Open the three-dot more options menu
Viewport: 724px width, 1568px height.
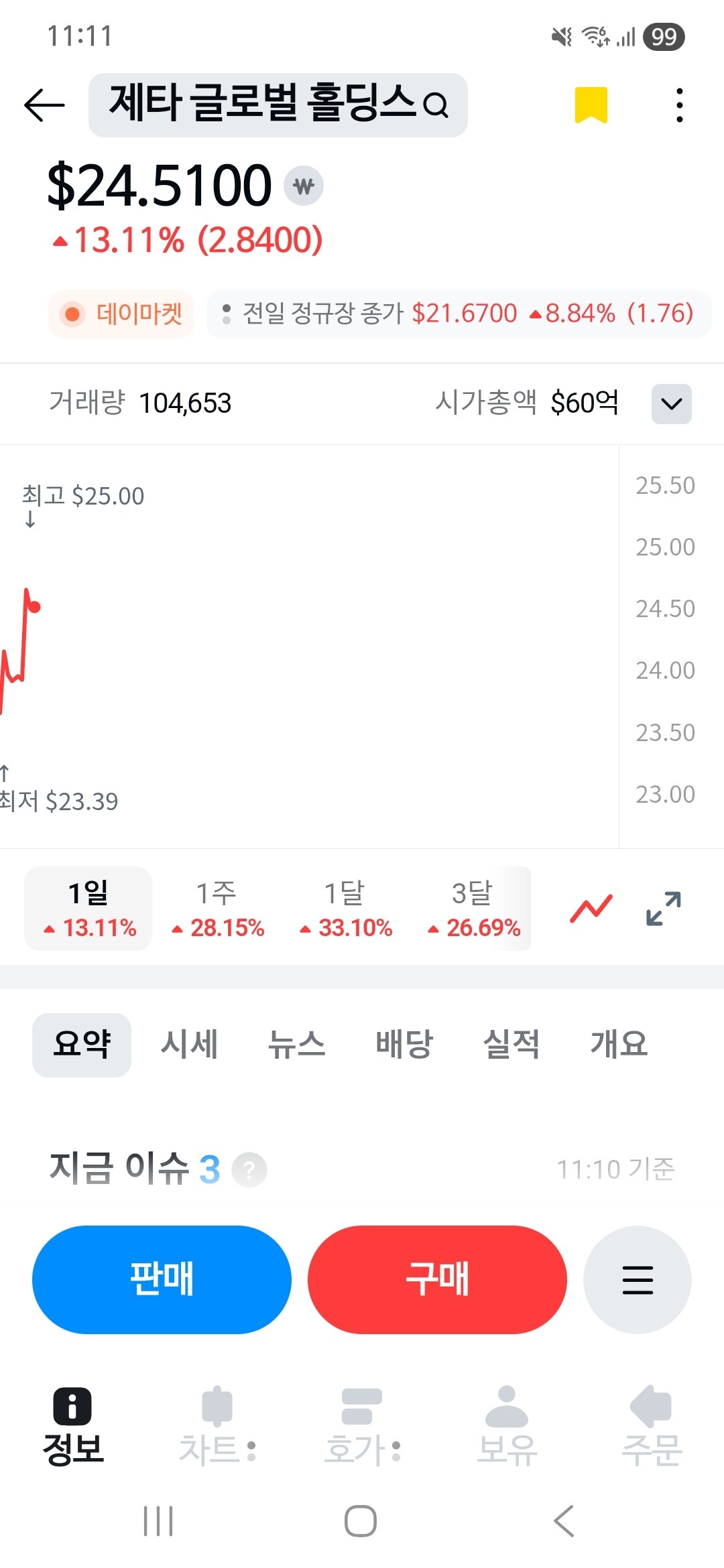(680, 105)
